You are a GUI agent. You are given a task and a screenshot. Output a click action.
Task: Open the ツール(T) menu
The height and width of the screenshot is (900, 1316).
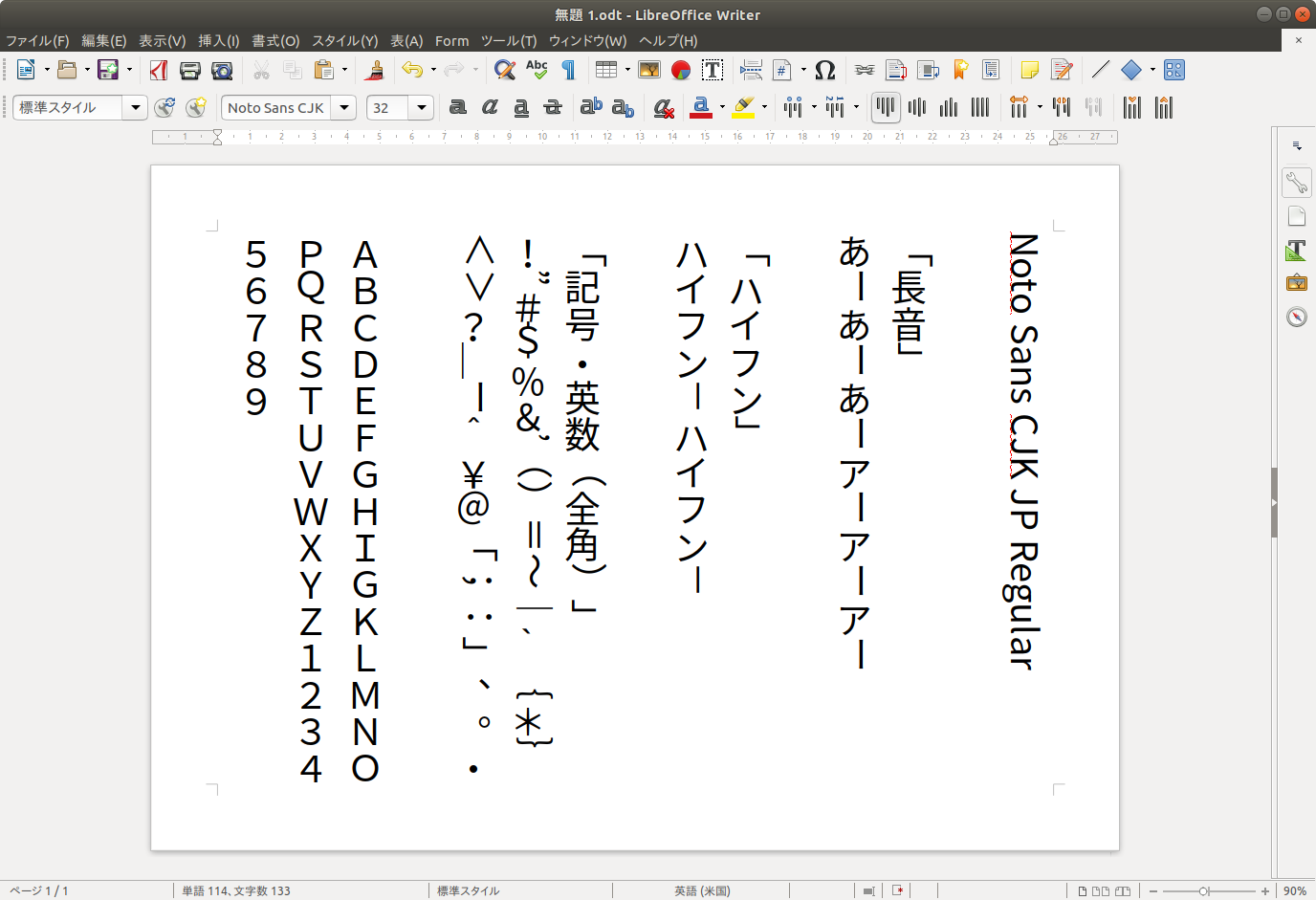[509, 41]
